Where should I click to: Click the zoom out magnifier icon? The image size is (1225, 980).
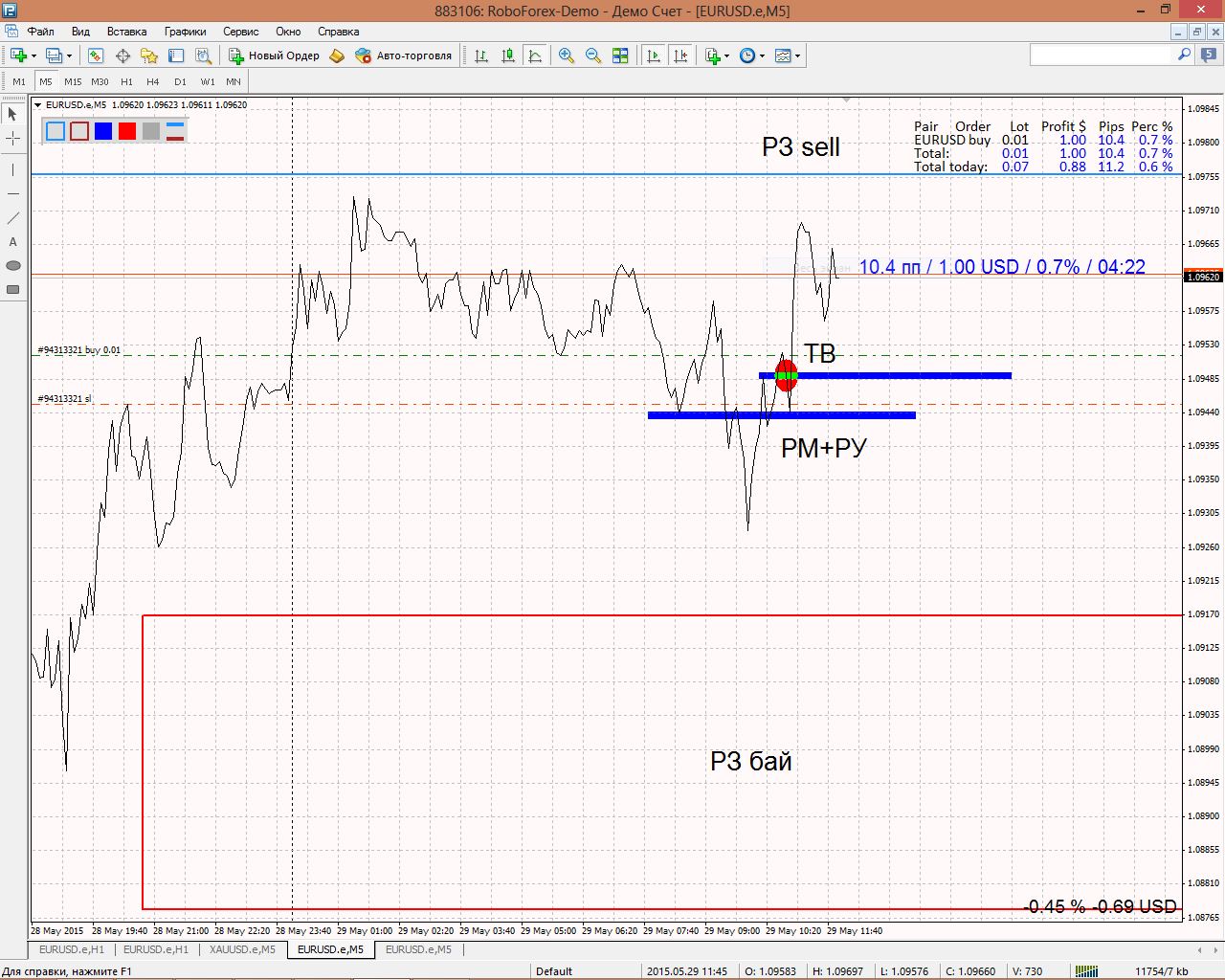tap(593, 56)
